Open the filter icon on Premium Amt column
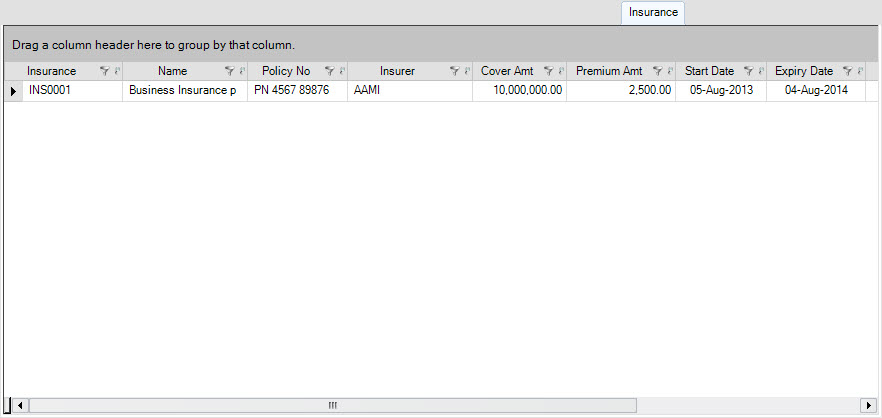This screenshot has width=882, height=418. (657, 71)
